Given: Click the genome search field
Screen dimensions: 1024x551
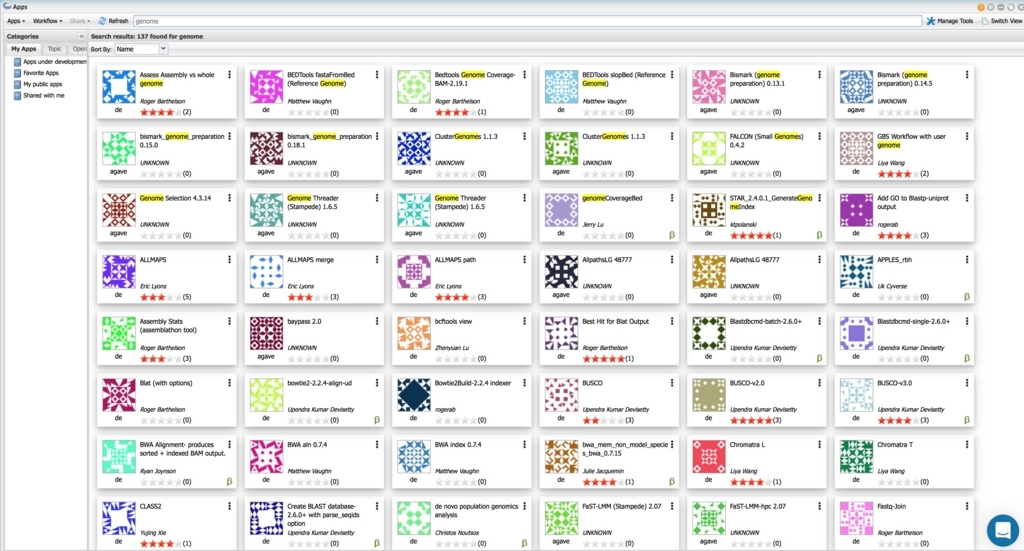Looking at the screenshot, I should (x=527, y=21).
